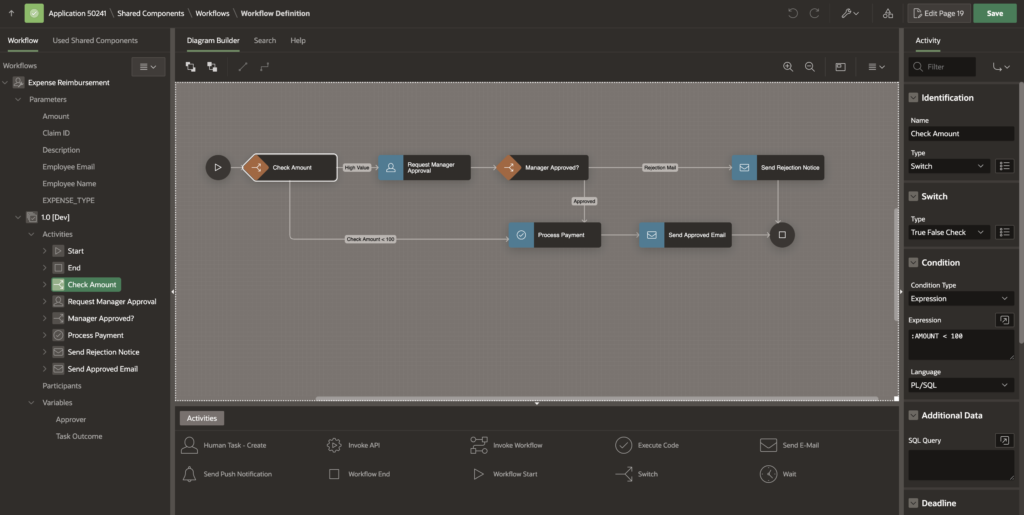Collapse the Condition property section
The image size is (1024, 515).
tap(913, 263)
